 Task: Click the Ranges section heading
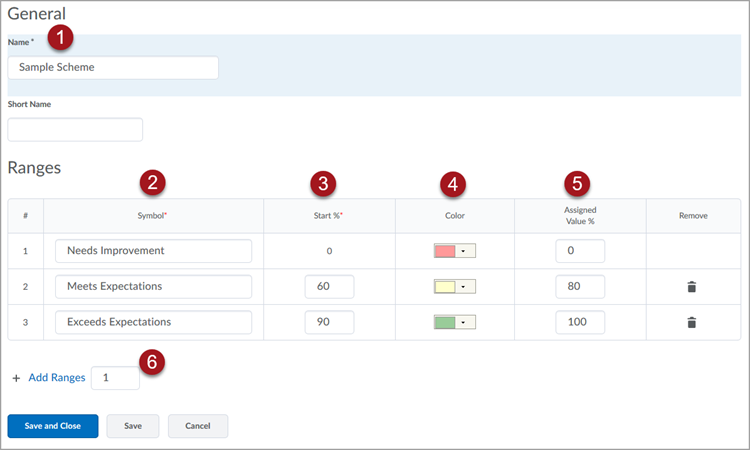click(x=34, y=168)
